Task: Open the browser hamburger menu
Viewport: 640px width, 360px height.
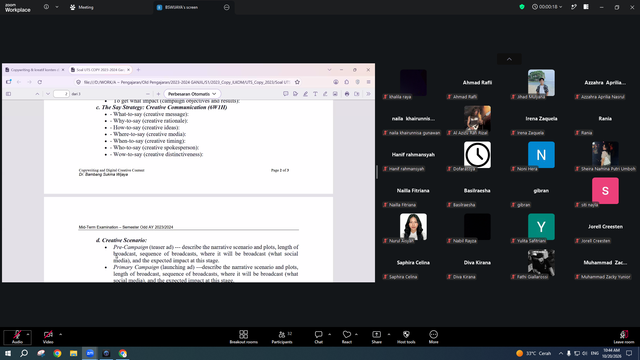Action: [x=368, y=82]
